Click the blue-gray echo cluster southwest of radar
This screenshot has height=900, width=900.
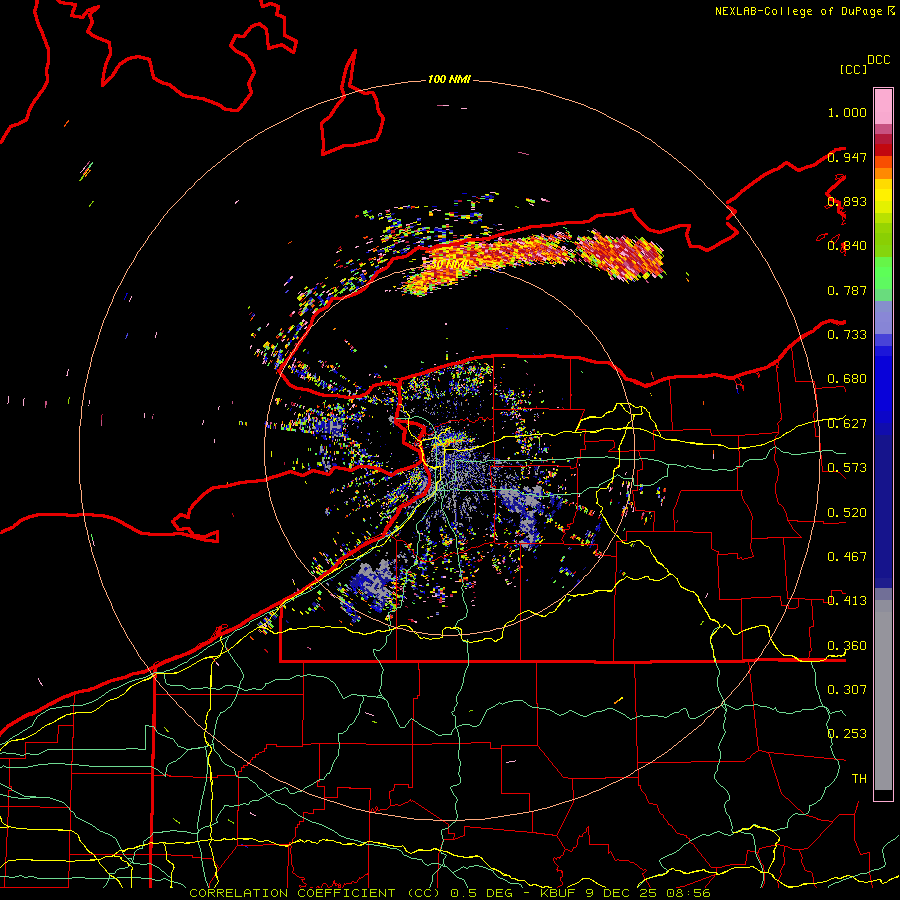pos(373,585)
